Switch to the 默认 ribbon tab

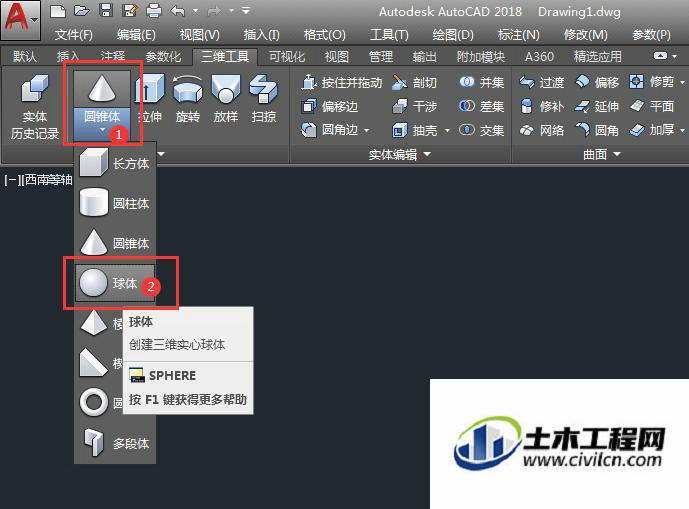pyautogui.click(x=25, y=57)
